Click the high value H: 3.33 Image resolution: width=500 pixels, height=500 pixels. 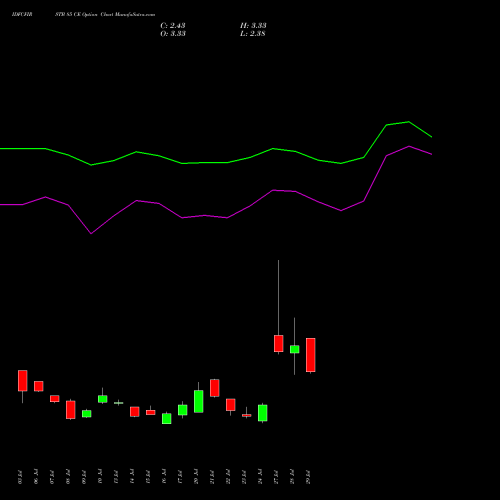click(253, 26)
